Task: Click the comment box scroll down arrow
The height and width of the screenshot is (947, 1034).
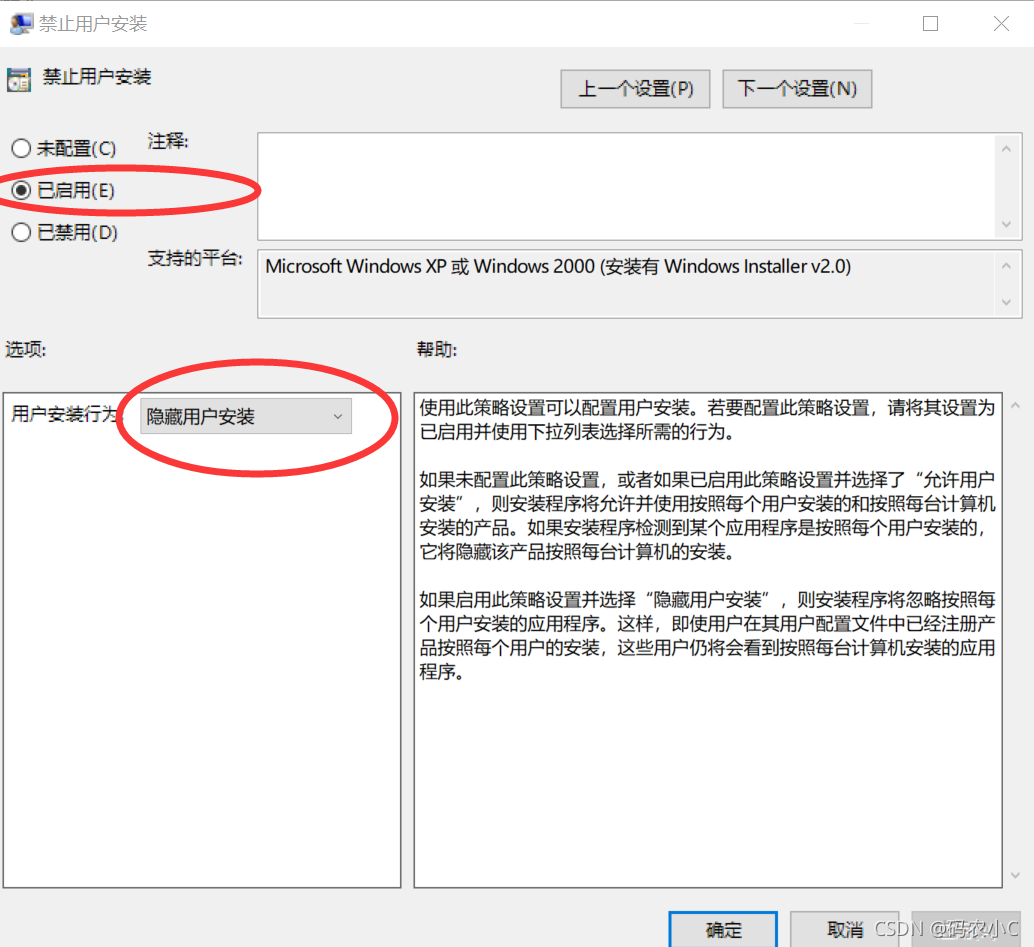Action: [x=1006, y=224]
